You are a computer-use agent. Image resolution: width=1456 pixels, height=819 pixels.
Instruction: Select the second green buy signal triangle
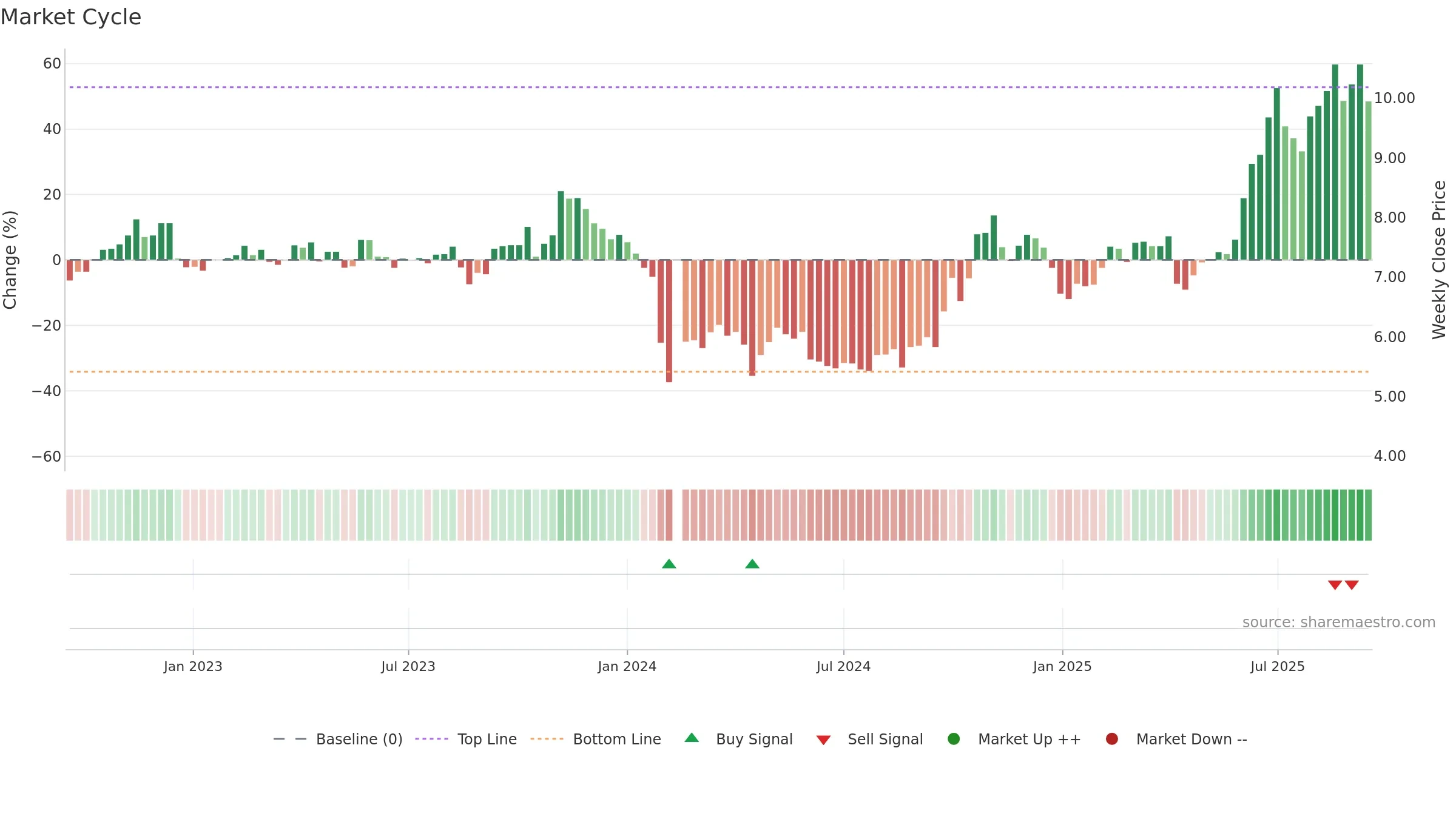point(752,564)
